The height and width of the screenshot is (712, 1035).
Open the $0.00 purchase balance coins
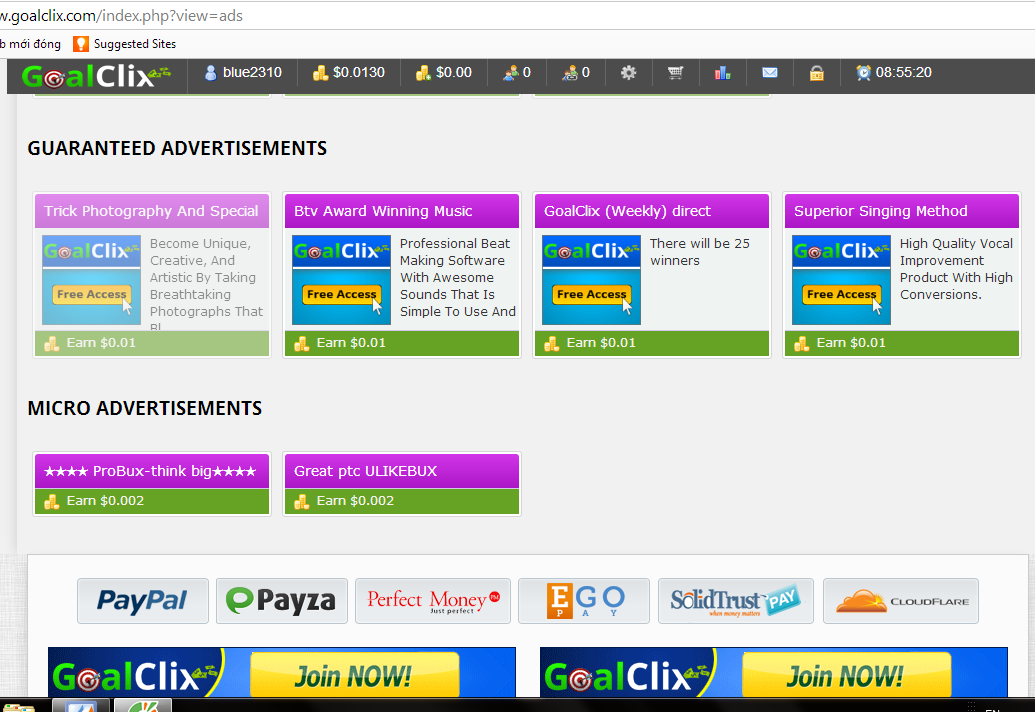point(423,73)
